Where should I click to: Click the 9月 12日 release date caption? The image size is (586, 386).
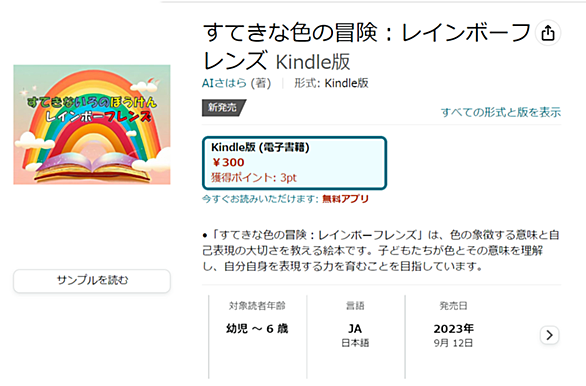click(x=453, y=343)
